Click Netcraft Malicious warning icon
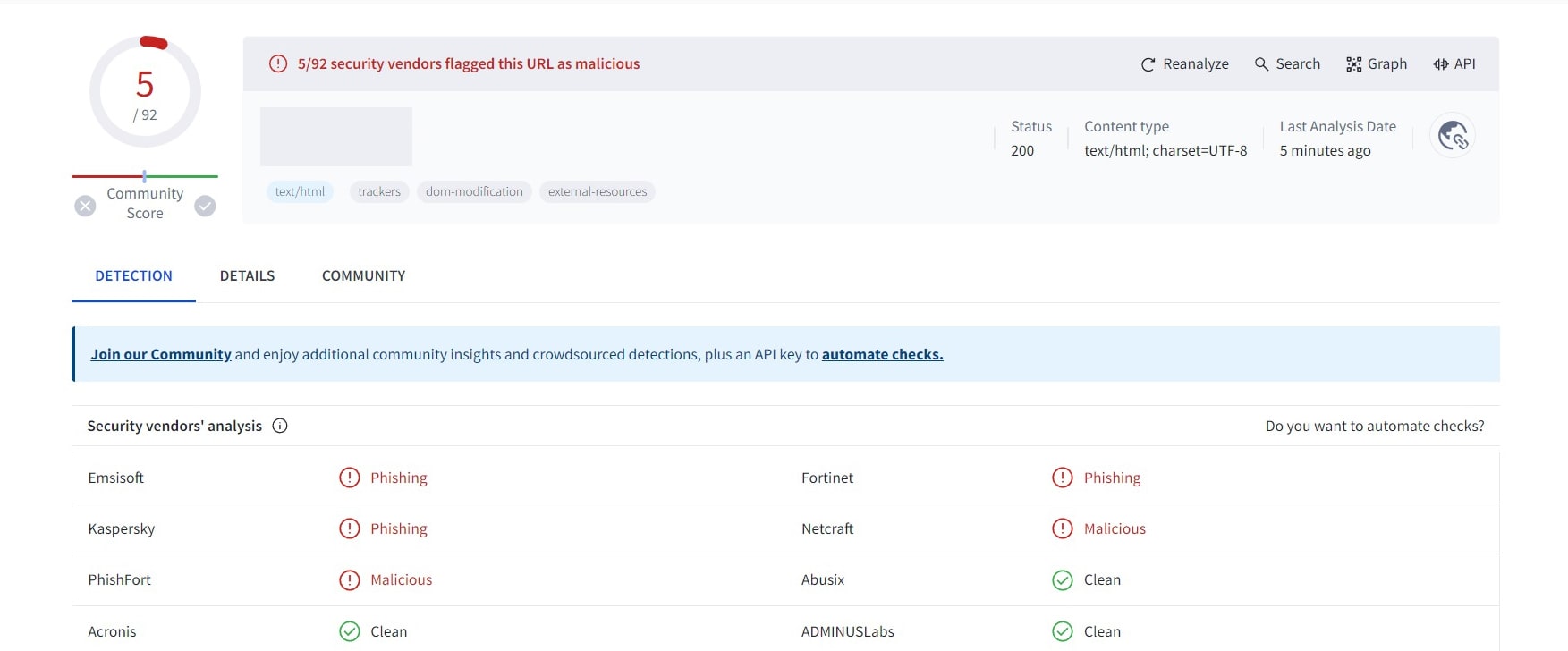This screenshot has width=1568, height=651. tap(1063, 528)
